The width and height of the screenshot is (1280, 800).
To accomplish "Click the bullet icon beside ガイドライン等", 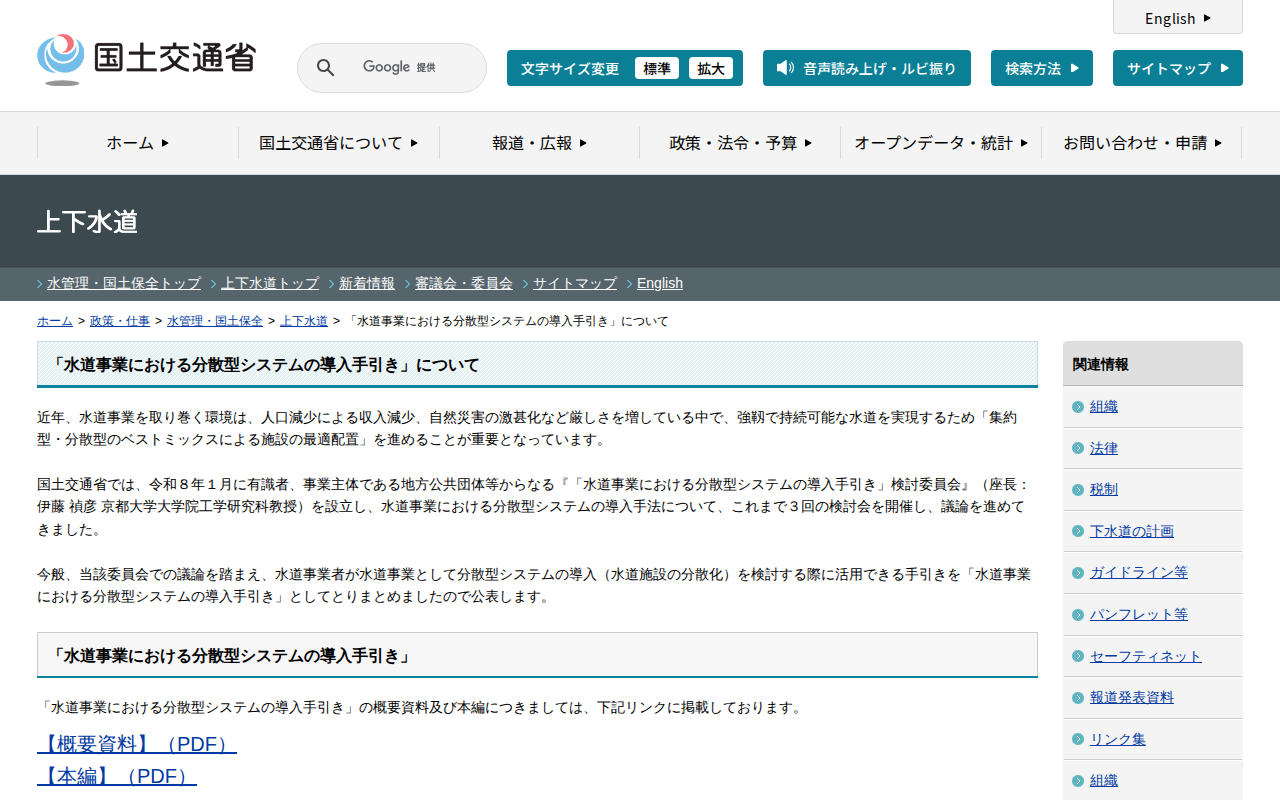I will [x=1077, y=573].
